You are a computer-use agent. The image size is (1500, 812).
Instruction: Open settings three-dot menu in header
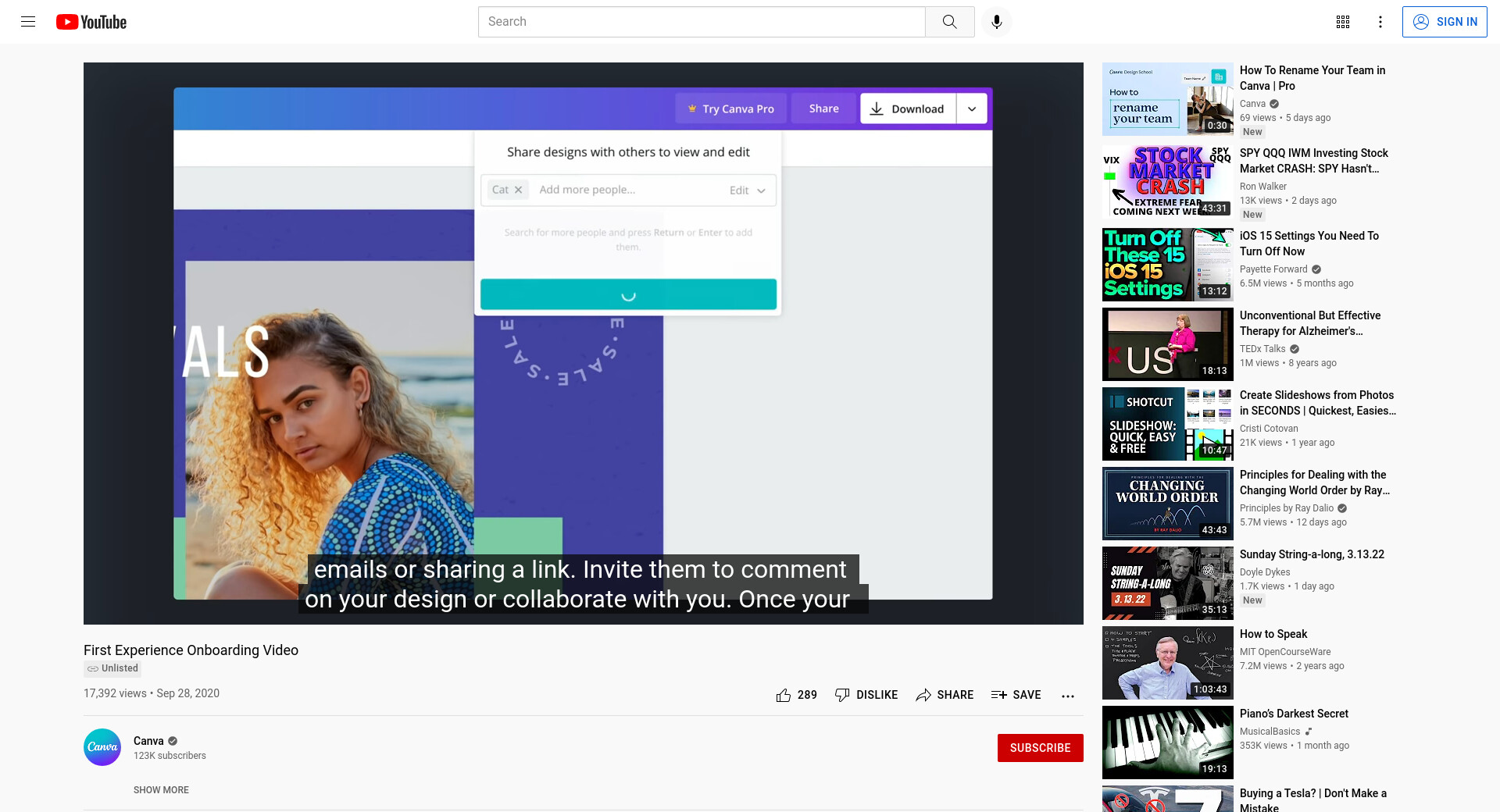(1380, 22)
